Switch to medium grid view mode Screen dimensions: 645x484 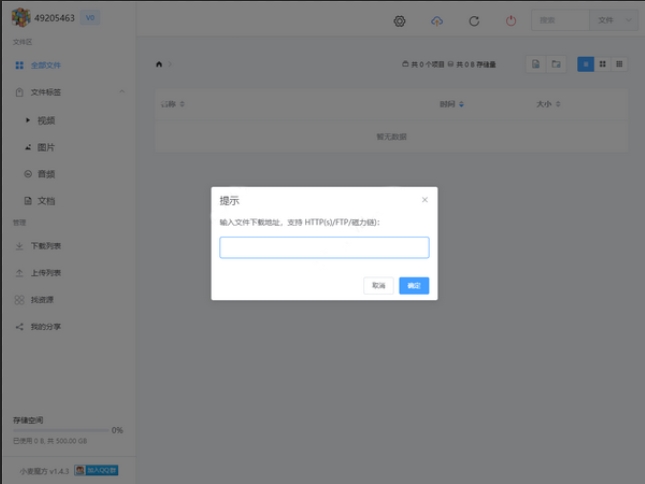click(602, 64)
